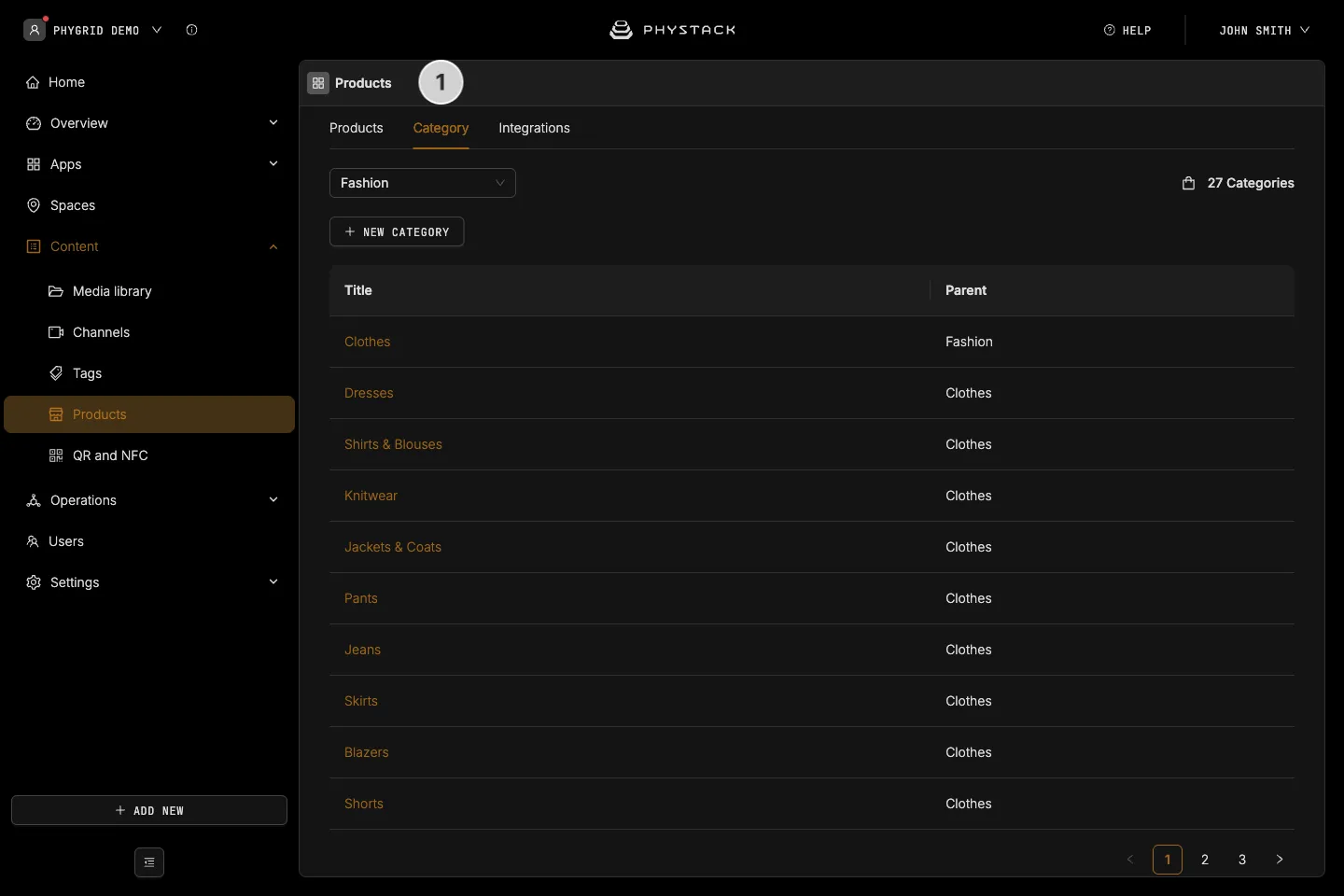Open the Help link
The image size is (1344, 896).
(1127, 30)
